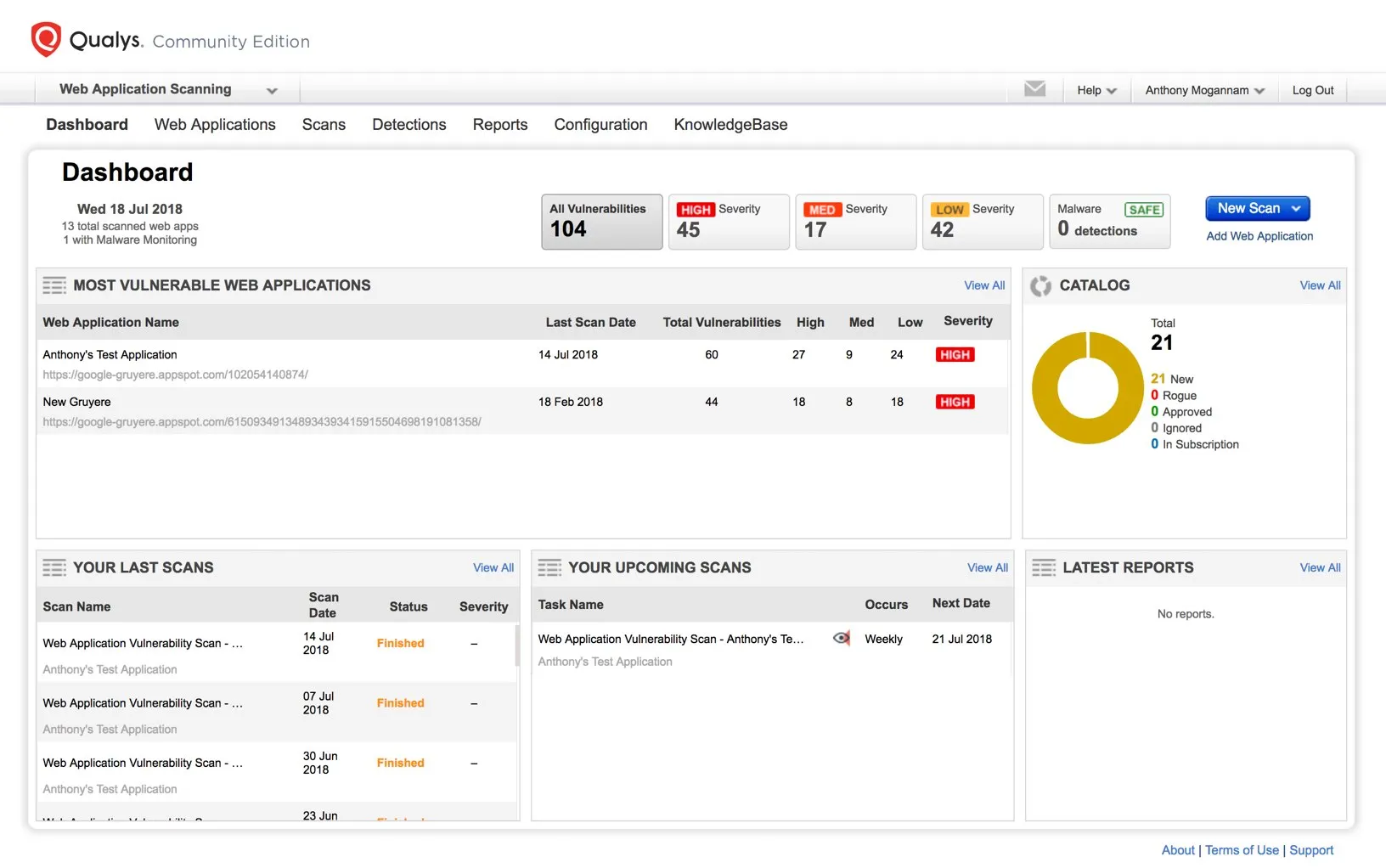
Task: Switch to the Detections tab
Action: (x=408, y=125)
